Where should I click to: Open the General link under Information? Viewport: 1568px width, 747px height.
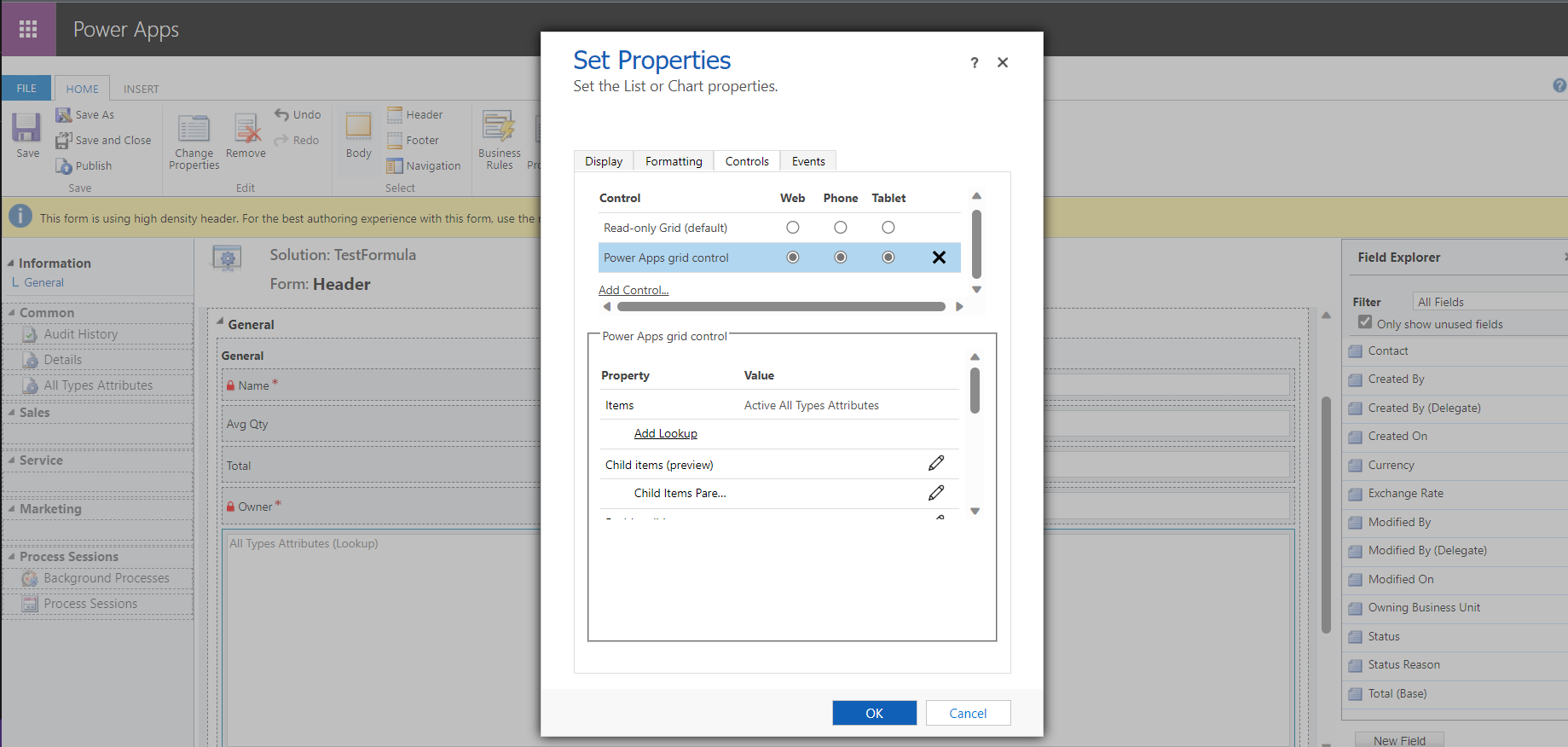click(x=43, y=282)
